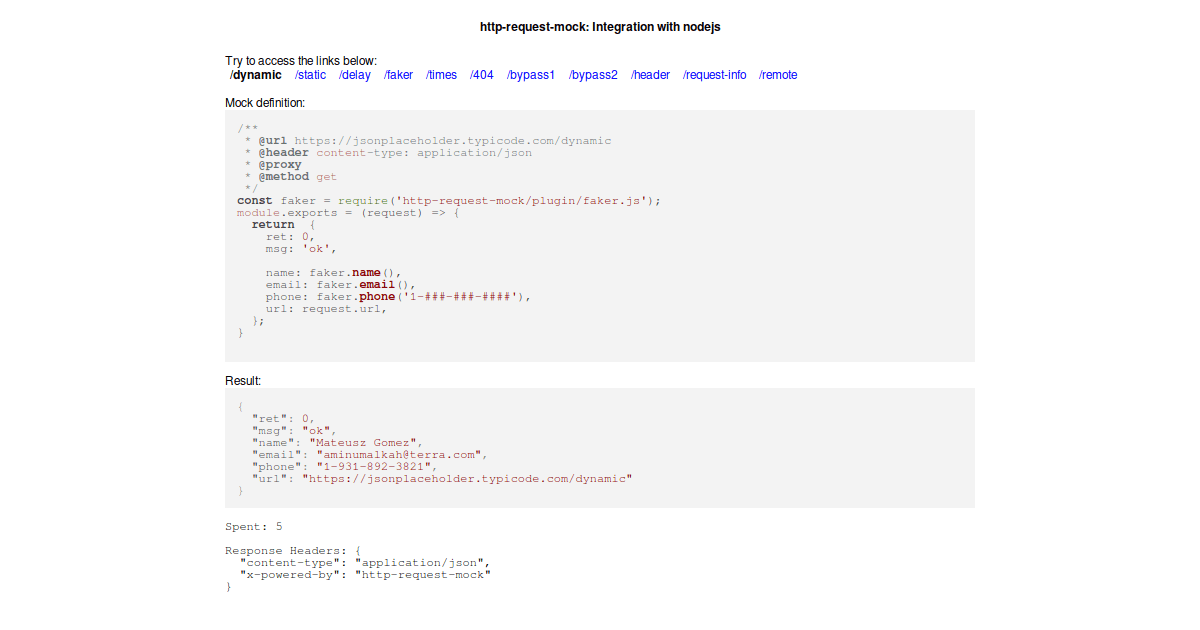
Task: Go to the /times link
Action: pyautogui.click(x=441, y=75)
